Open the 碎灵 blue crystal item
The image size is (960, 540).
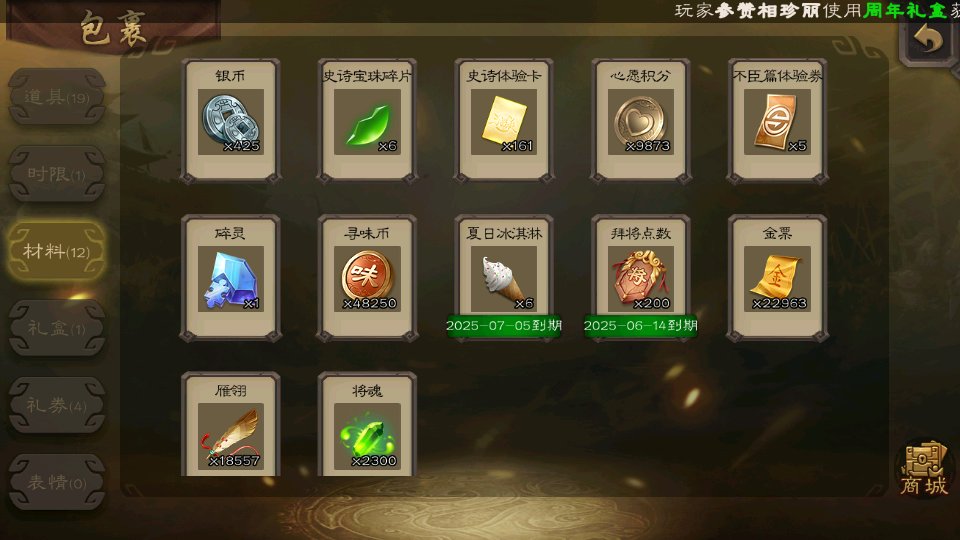pos(231,278)
